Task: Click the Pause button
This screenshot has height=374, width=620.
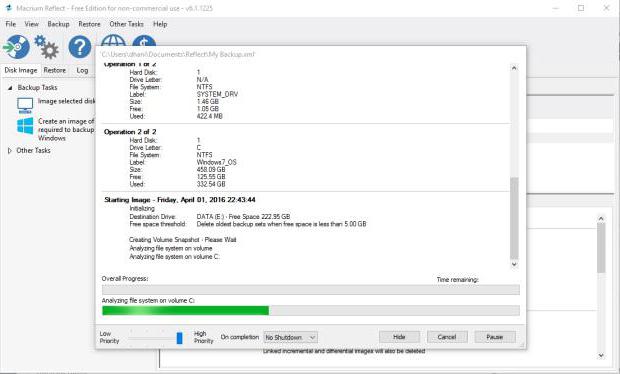Action: click(495, 337)
